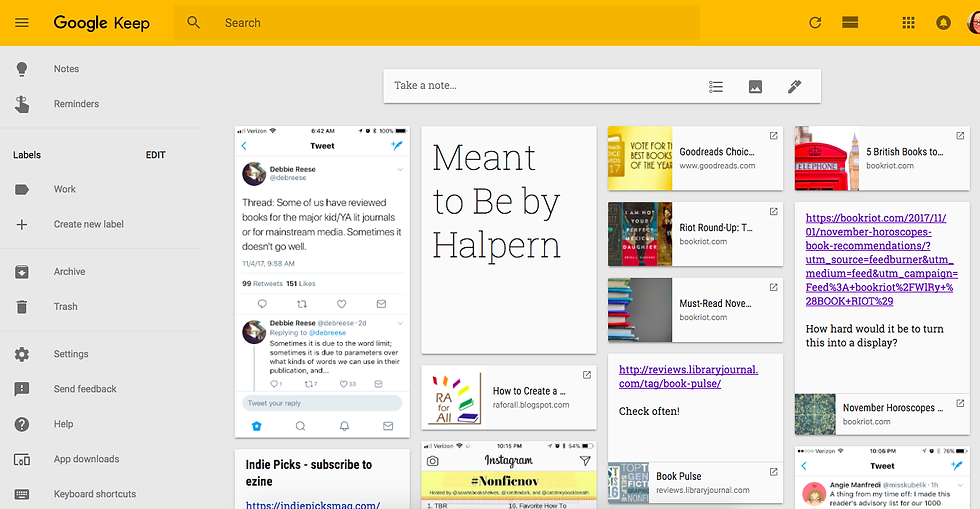Click the Keyboard shortcuts keyboard icon
Screen dimensions: 980x509
(22, 495)
